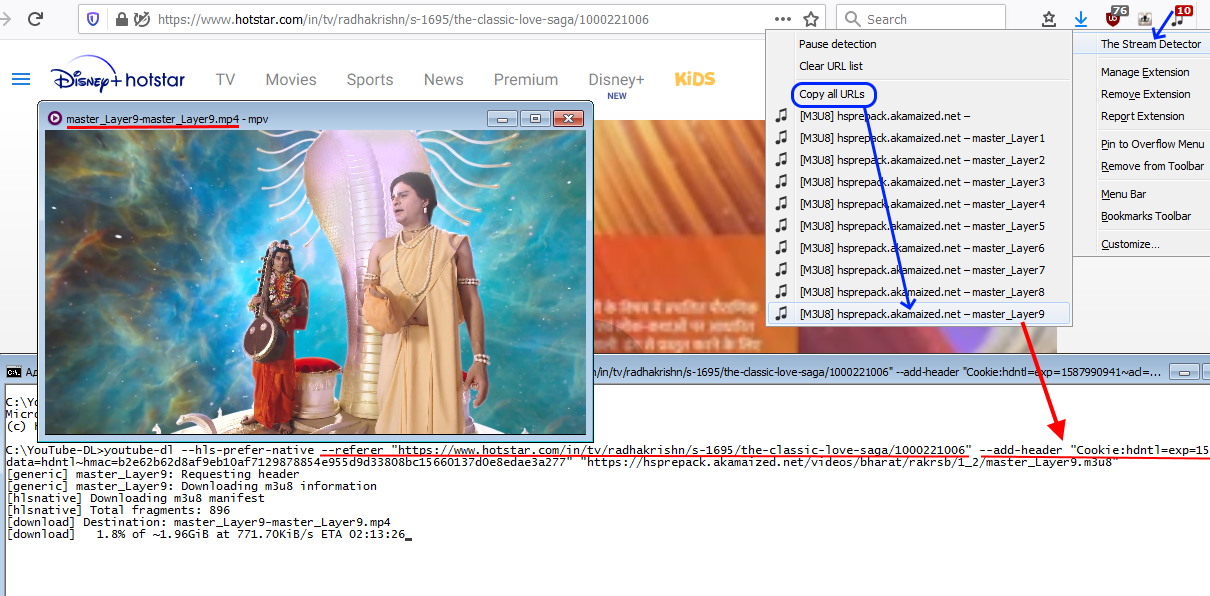Viewport: 1210px width, 596px height.
Task: Choose Pause detection in Stream Detector menu
Action: coord(918,44)
